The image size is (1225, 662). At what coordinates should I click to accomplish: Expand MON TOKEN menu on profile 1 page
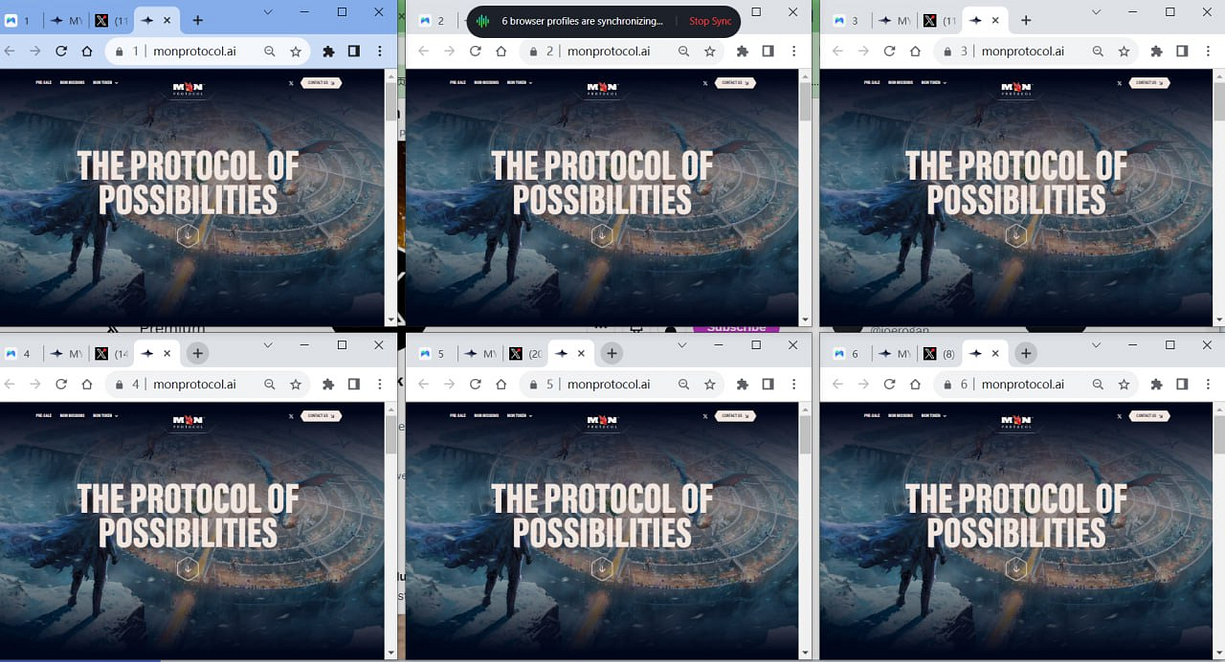click(x=105, y=83)
